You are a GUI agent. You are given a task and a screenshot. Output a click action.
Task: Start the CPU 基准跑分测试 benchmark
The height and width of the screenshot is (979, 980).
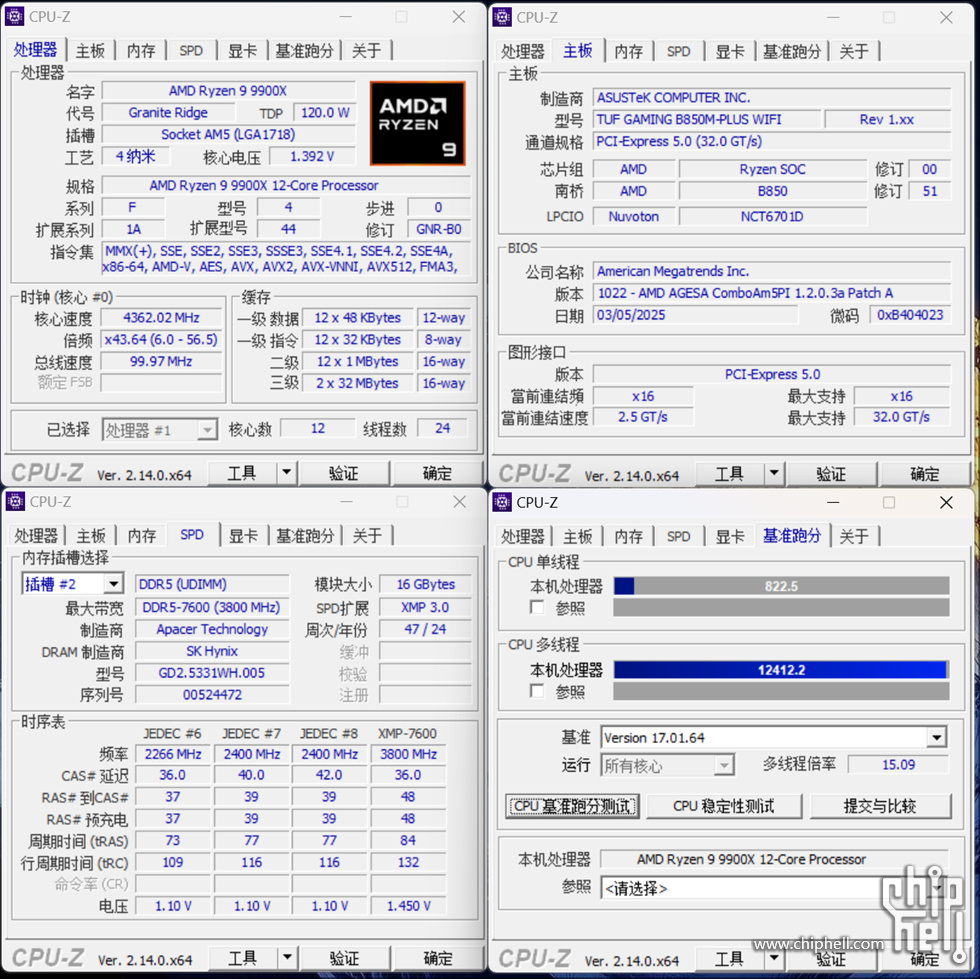click(x=572, y=806)
